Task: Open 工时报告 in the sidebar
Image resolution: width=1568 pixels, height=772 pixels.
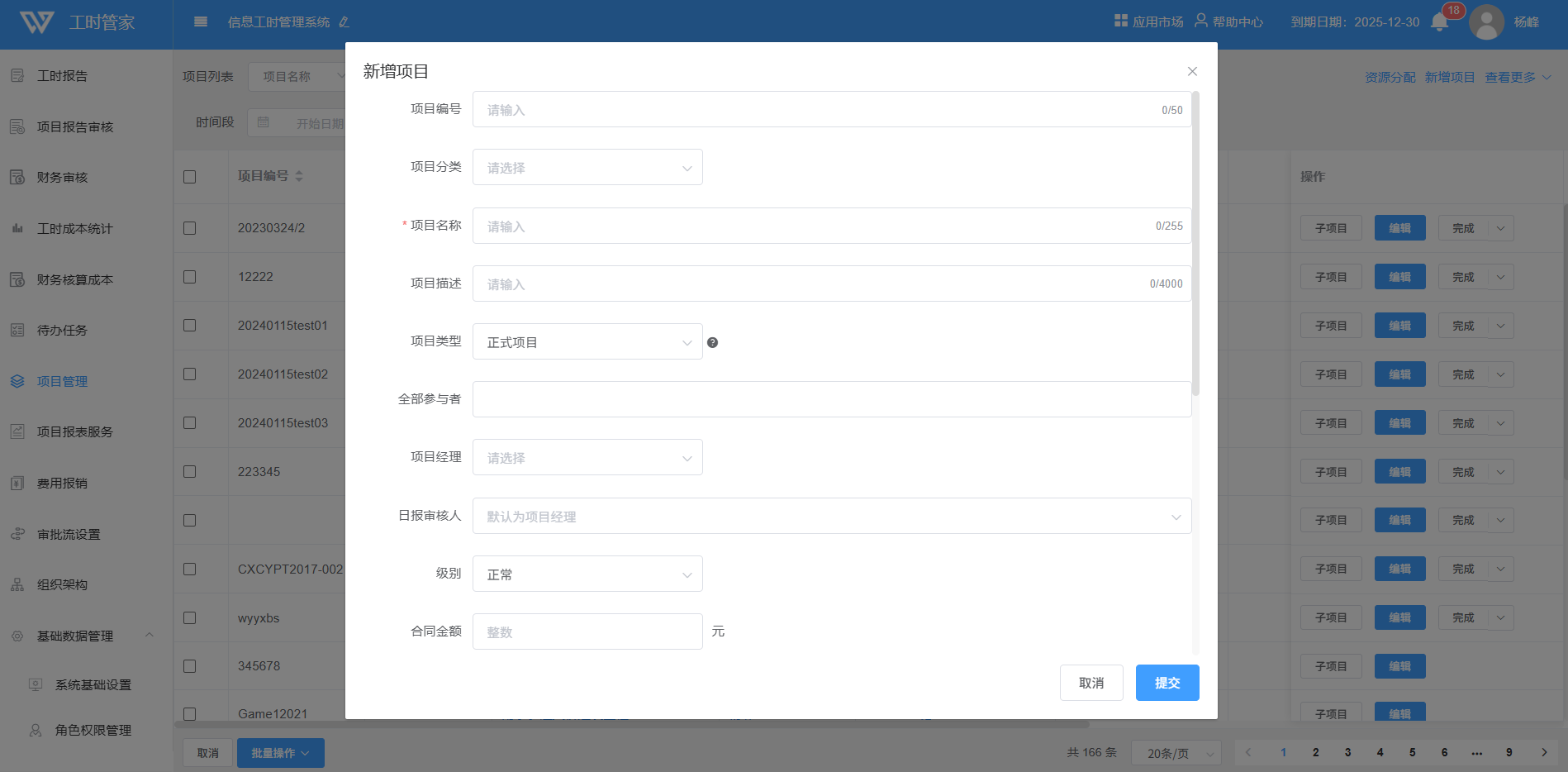Action: tap(62, 76)
